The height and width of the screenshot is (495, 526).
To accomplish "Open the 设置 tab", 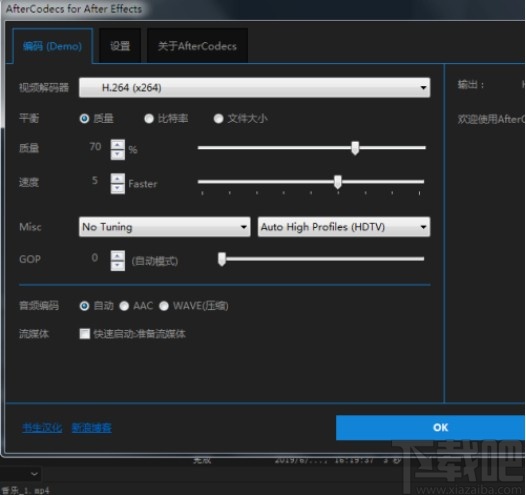I will coord(120,46).
